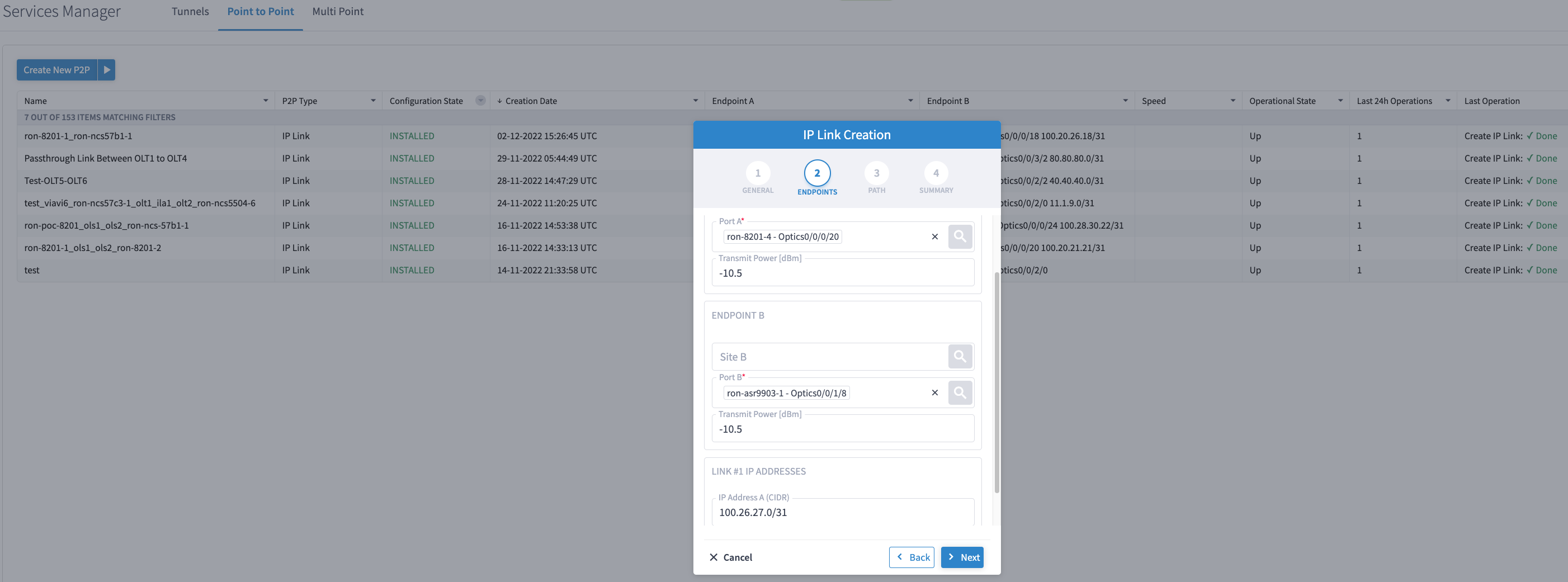Image resolution: width=1568 pixels, height=582 pixels.
Task: Jump to wizard step 4 Summary
Action: click(x=936, y=173)
